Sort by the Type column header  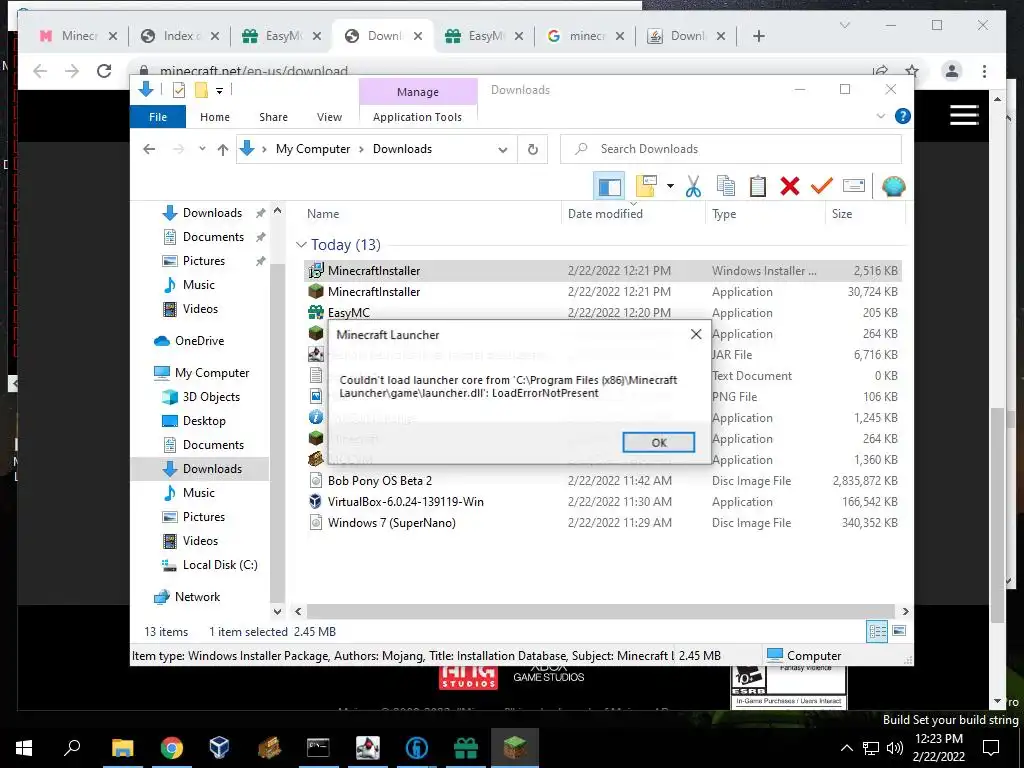click(724, 214)
